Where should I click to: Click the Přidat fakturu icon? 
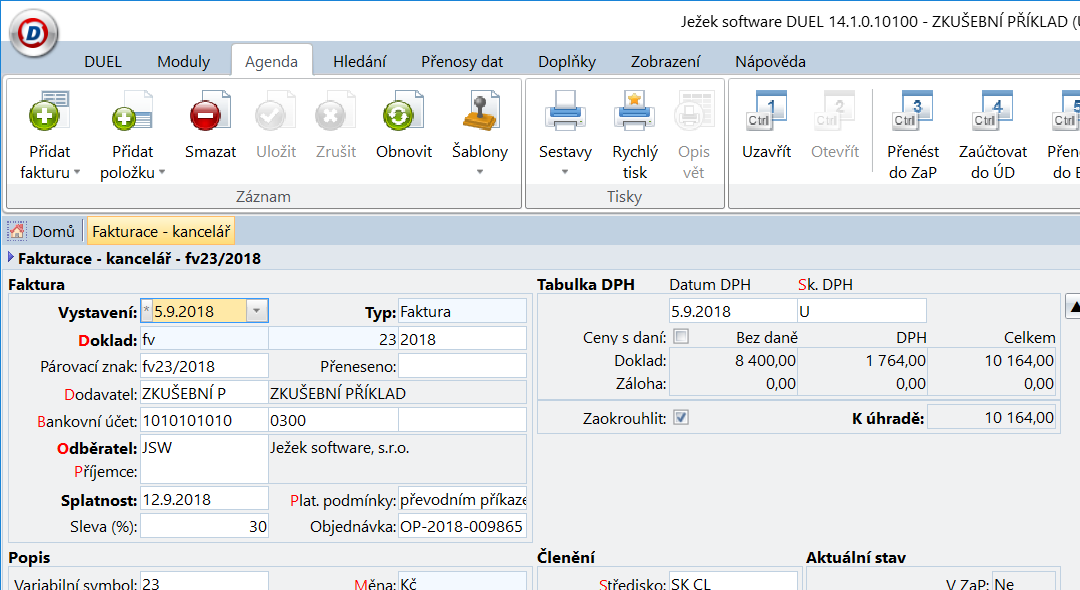tap(49, 112)
